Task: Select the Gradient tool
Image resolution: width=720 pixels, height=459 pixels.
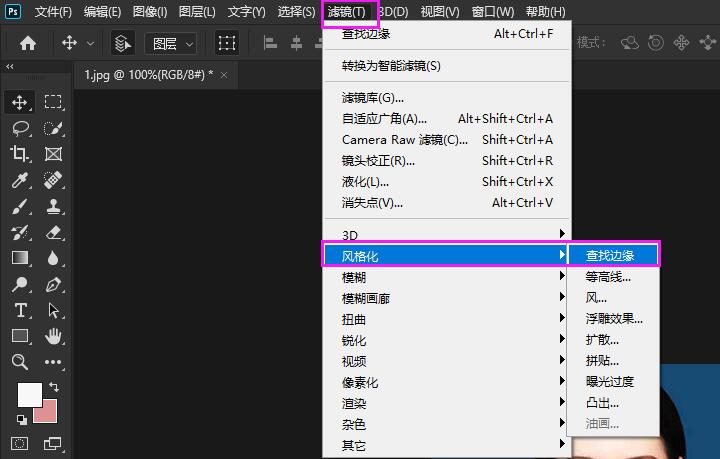Action: (x=20, y=258)
